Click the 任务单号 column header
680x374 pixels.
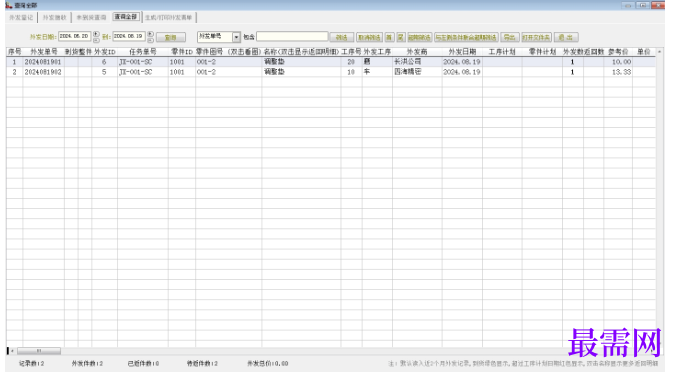[143, 52]
